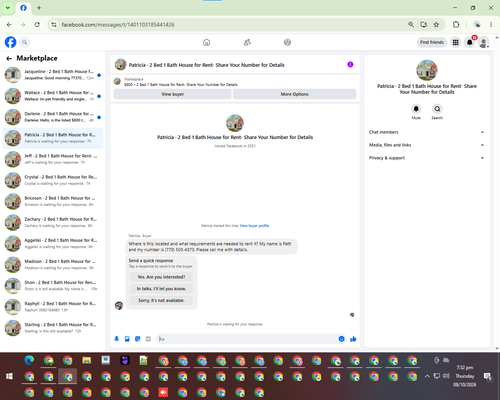500x400 pixels.
Task: Click the browser back arrow
Action: click(9, 24)
